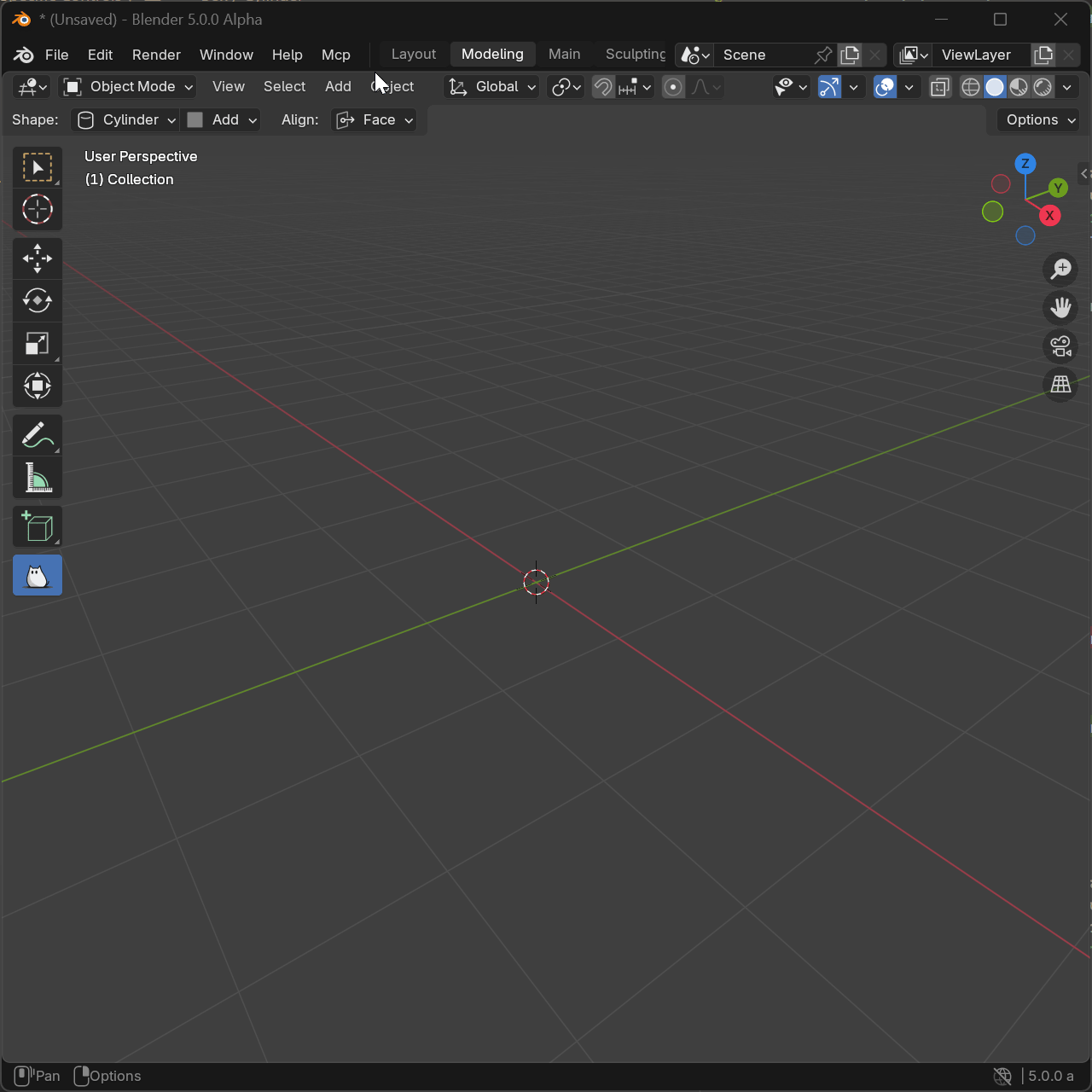Click the Scene name field
The width and height of the screenshot is (1092, 1092).
[761, 55]
